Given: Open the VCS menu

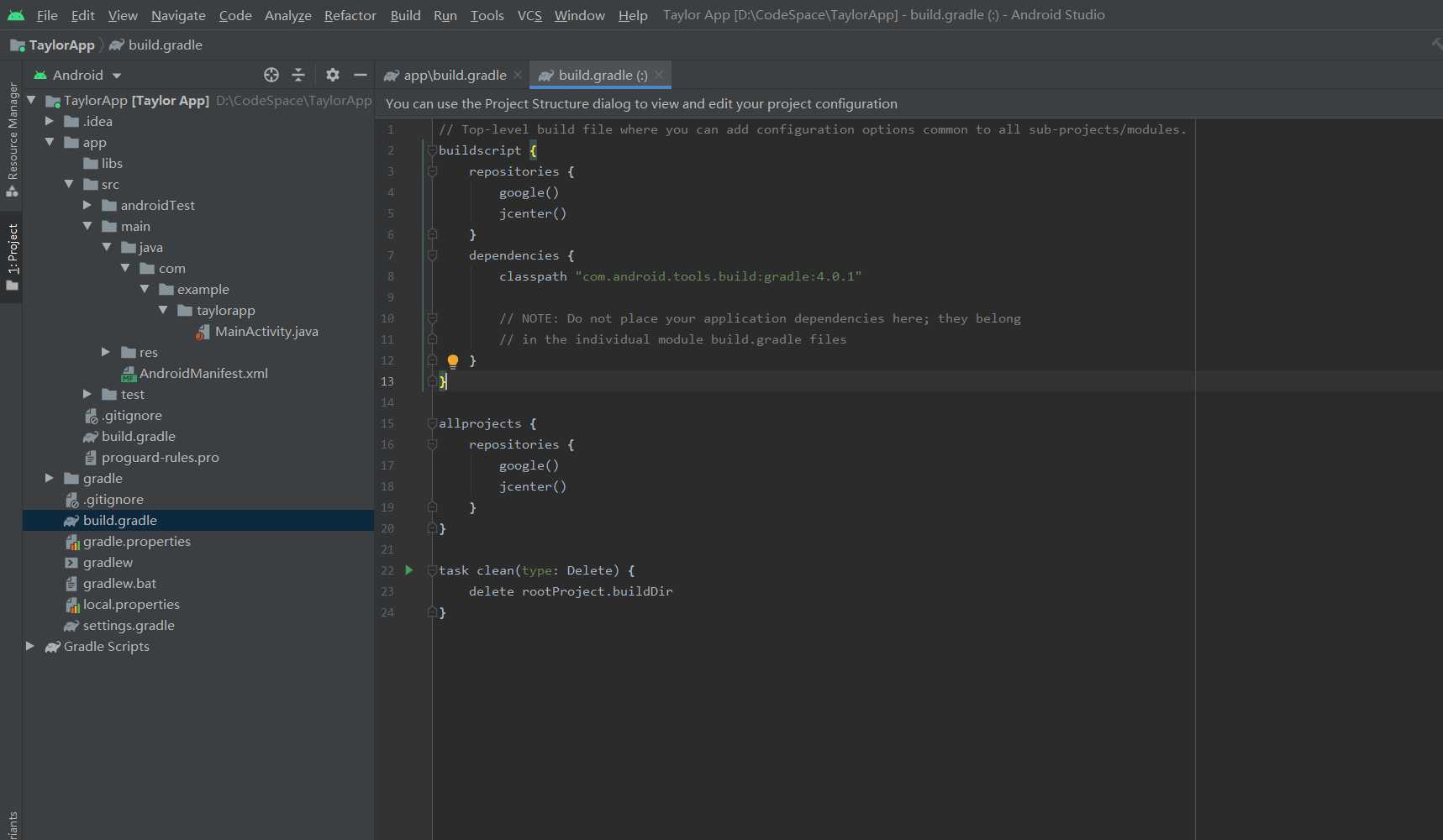Looking at the screenshot, I should point(529,15).
